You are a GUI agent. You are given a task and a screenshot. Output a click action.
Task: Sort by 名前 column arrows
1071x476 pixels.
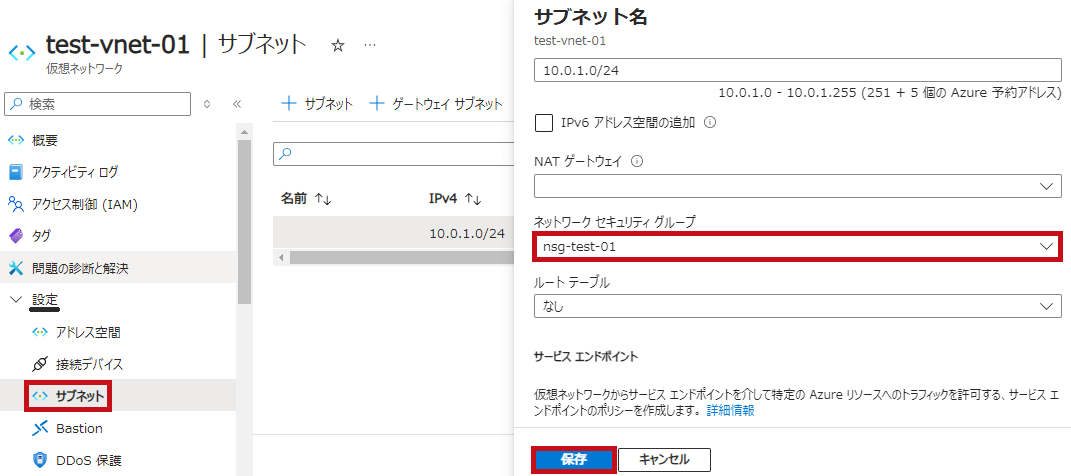click(323, 199)
